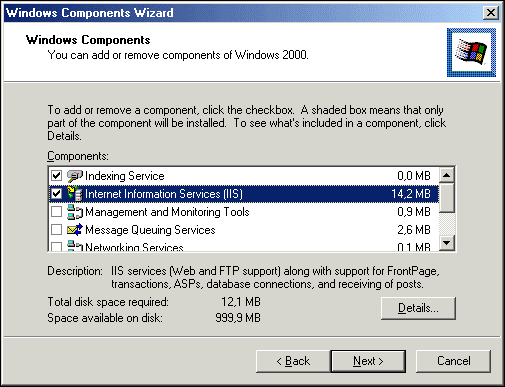Screen dimensions: 505x387
Task: Go to the next wizard page
Action: [x=368, y=361]
